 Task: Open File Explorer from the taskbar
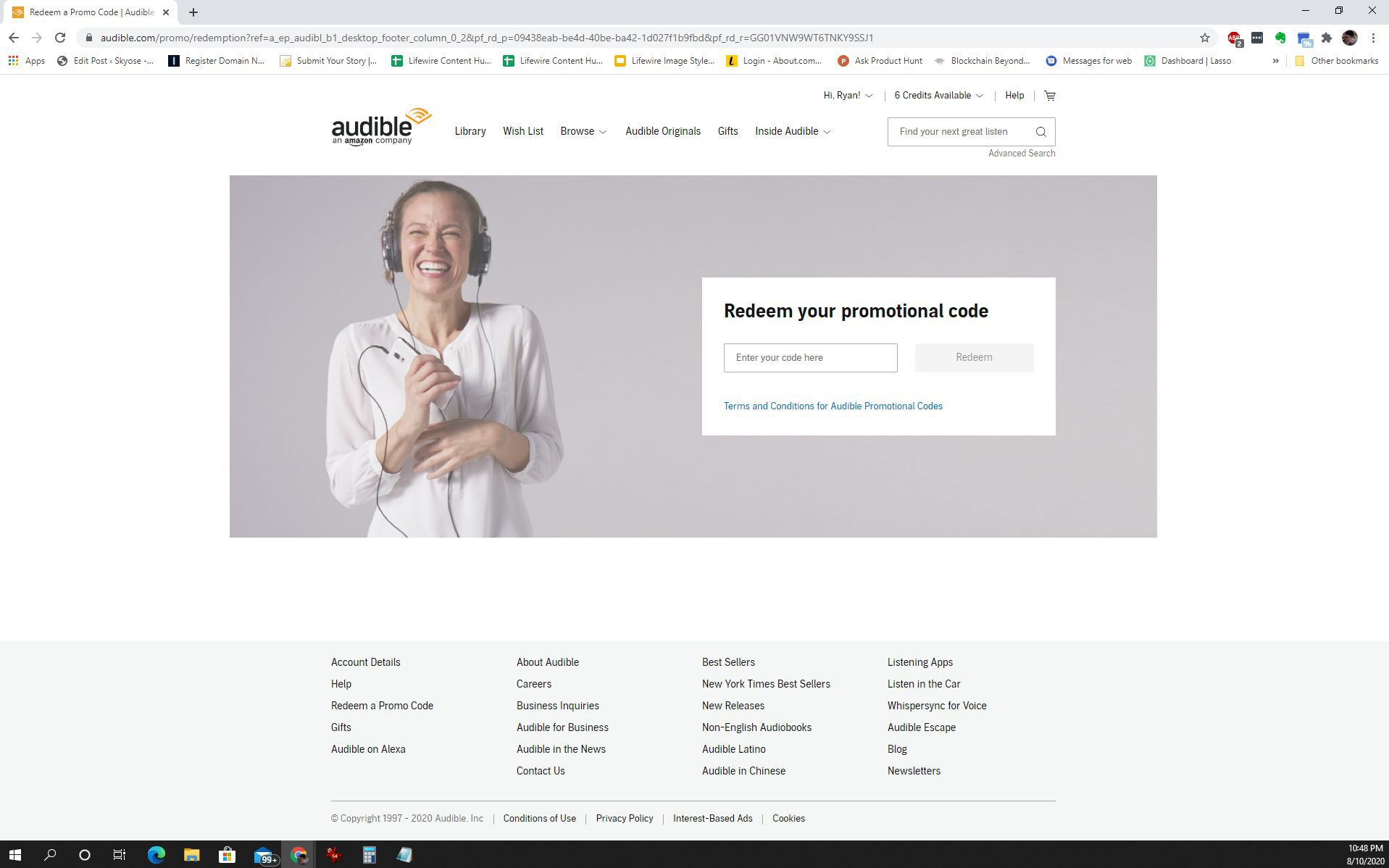click(x=191, y=855)
